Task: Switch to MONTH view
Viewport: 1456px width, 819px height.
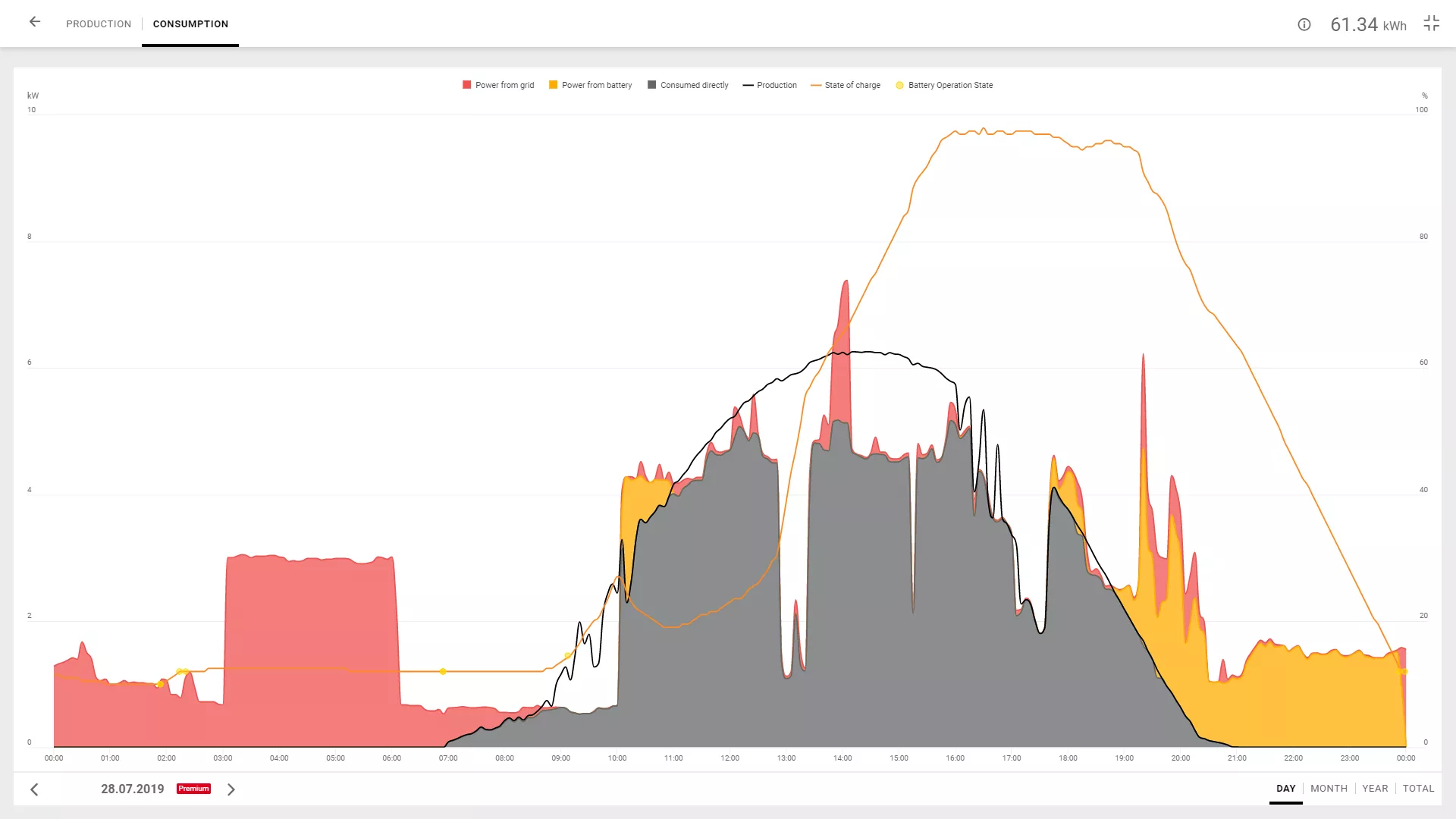Action: [1329, 789]
